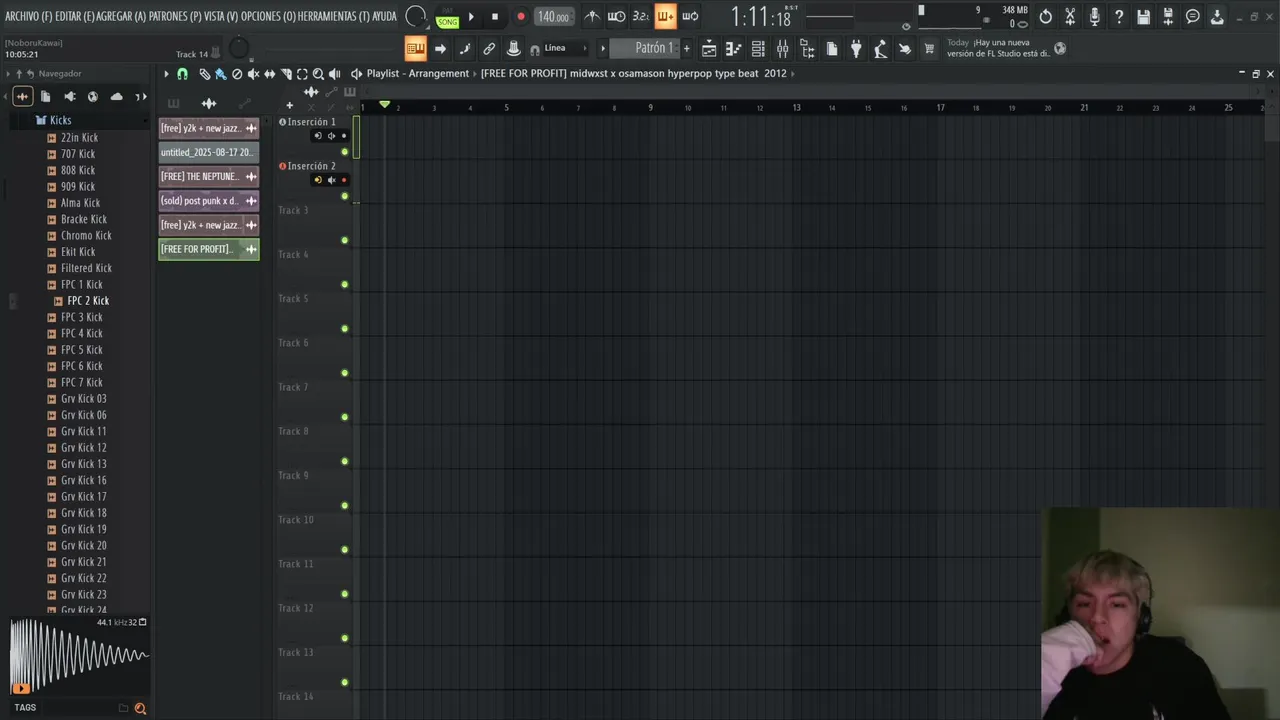Click the record button
Viewport: 1280px width, 720px height.
(x=520, y=17)
